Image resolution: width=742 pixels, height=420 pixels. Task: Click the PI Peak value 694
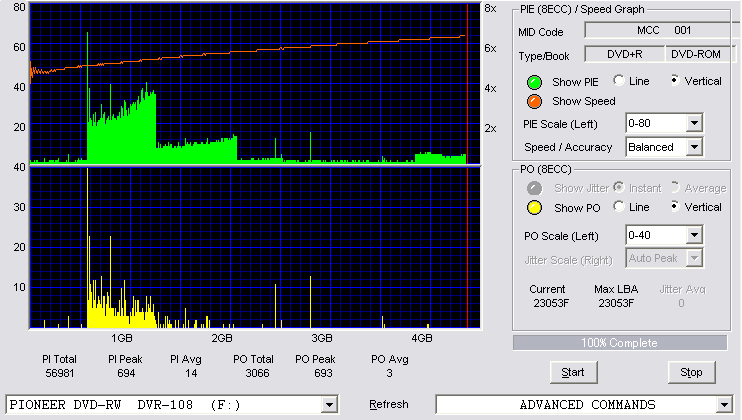126,373
